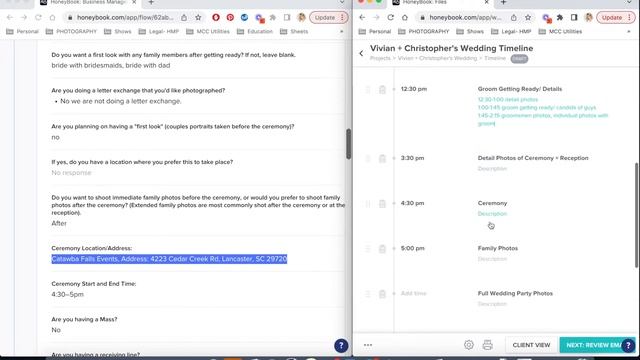The width and height of the screenshot is (640, 360).
Task: Edit the Ceremony description field
Action: coord(492,214)
